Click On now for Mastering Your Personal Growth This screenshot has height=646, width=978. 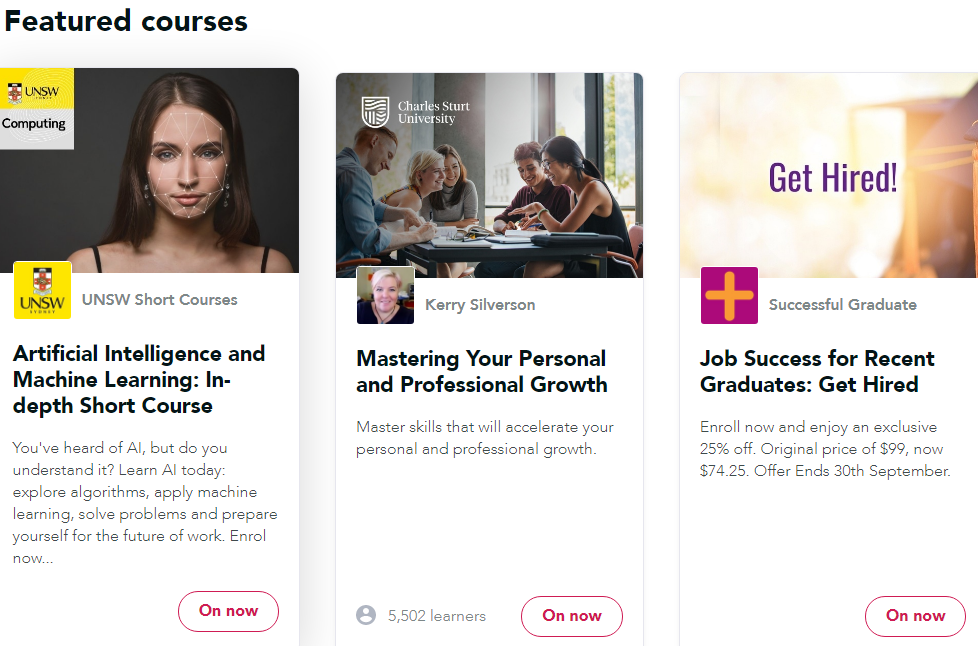(x=571, y=616)
